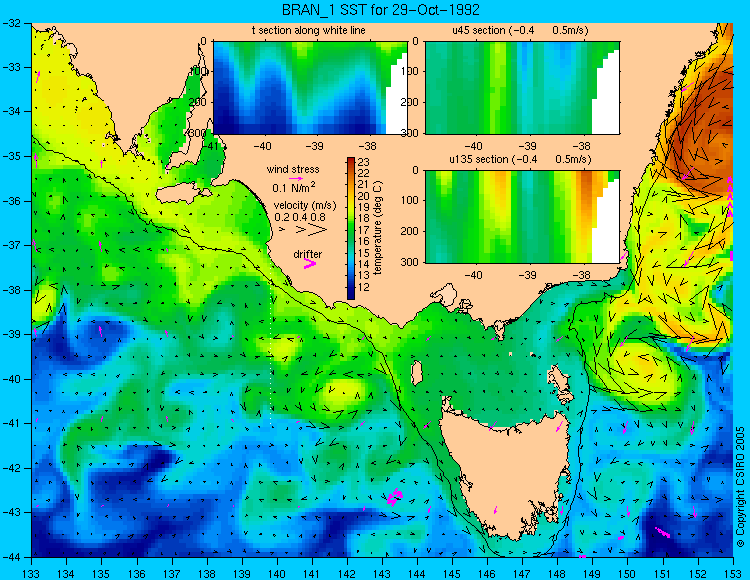This screenshot has height=580, width=750.
Task: Click longitude axis label 133
Action: pyautogui.click(x=32, y=573)
